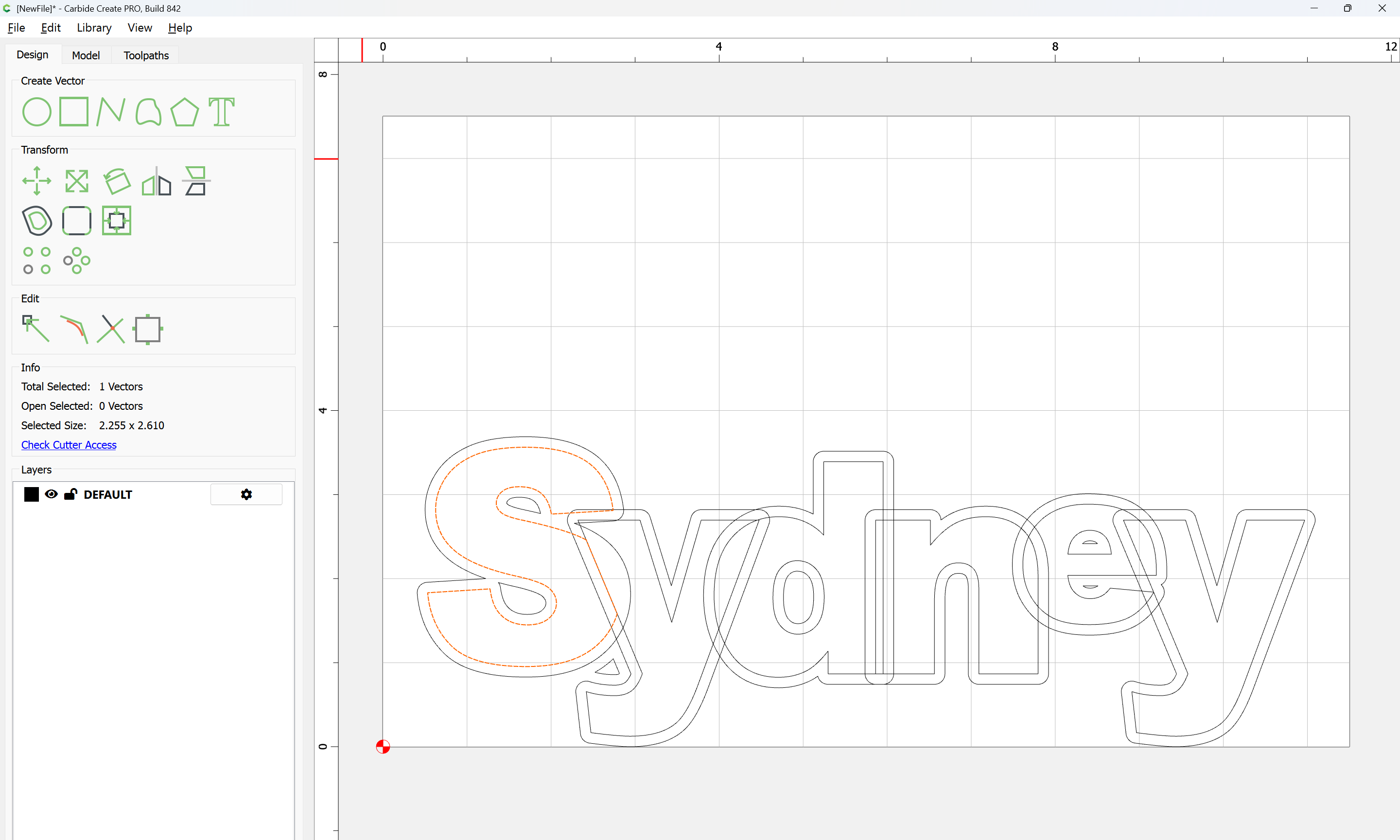This screenshot has width=1400, height=840.
Task: Open the Offset Vector tool
Action: 37,221
